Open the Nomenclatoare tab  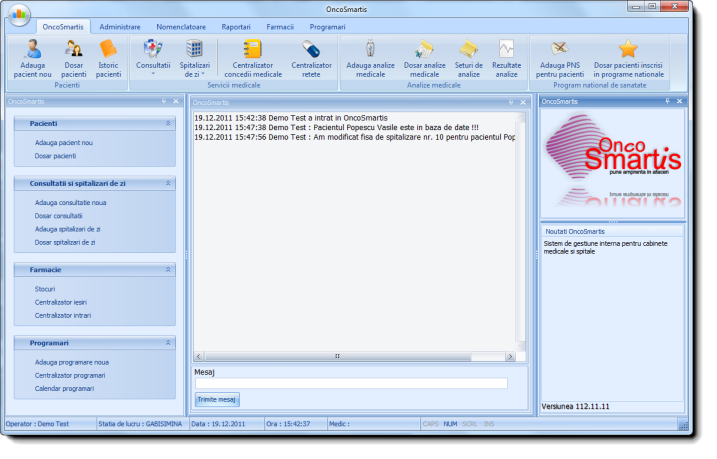tap(181, 27)
